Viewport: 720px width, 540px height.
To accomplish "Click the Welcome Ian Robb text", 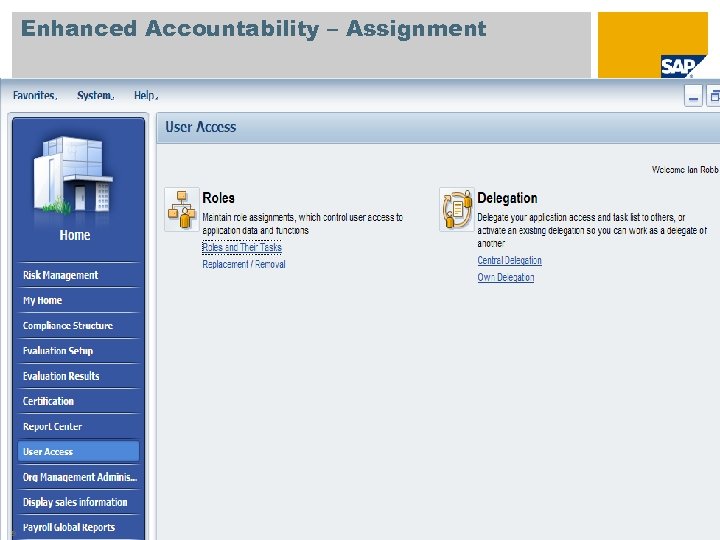I will tap(685, 170).
